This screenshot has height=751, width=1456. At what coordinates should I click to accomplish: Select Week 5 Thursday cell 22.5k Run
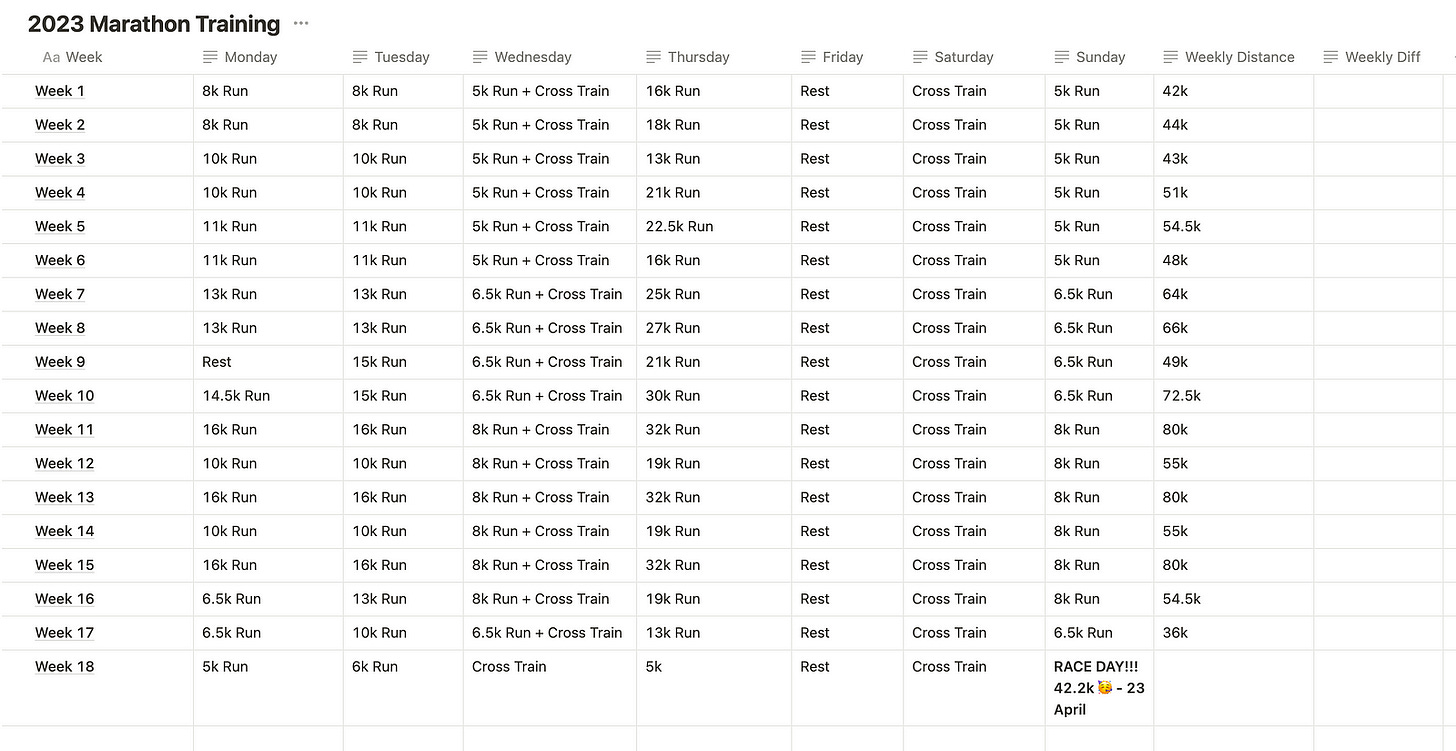714,226
